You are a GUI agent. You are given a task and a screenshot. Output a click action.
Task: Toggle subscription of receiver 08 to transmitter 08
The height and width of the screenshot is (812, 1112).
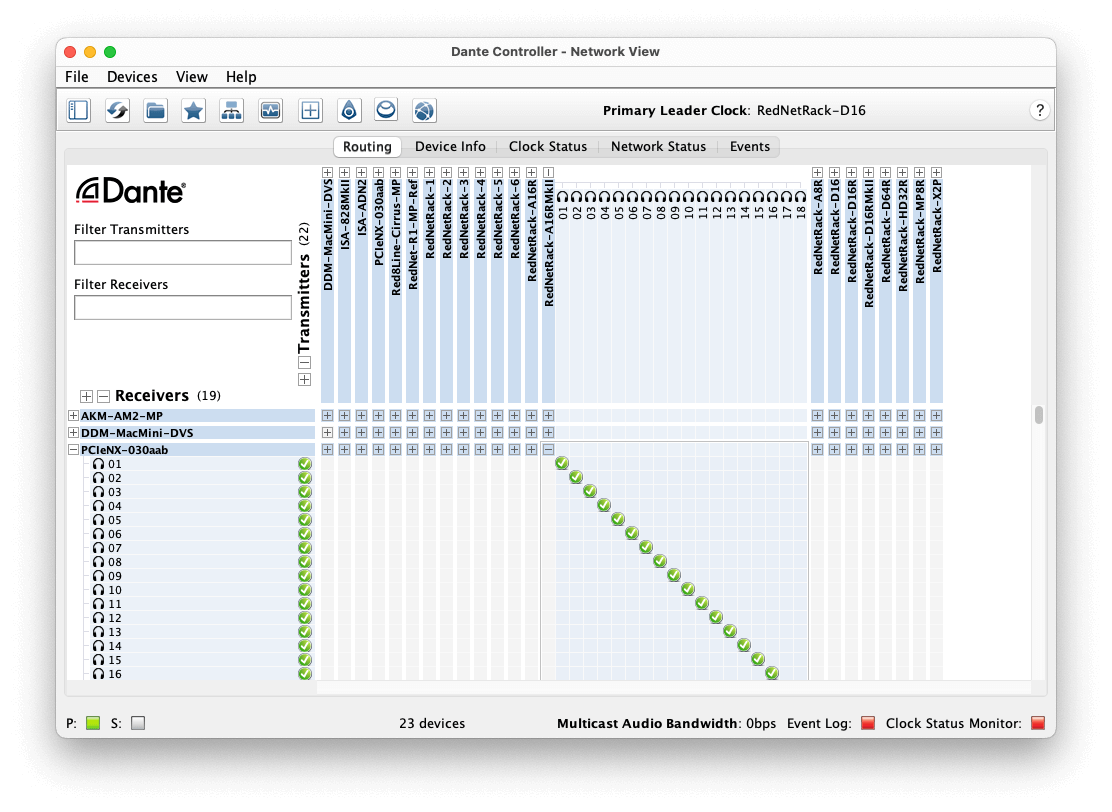click(660, 561)
